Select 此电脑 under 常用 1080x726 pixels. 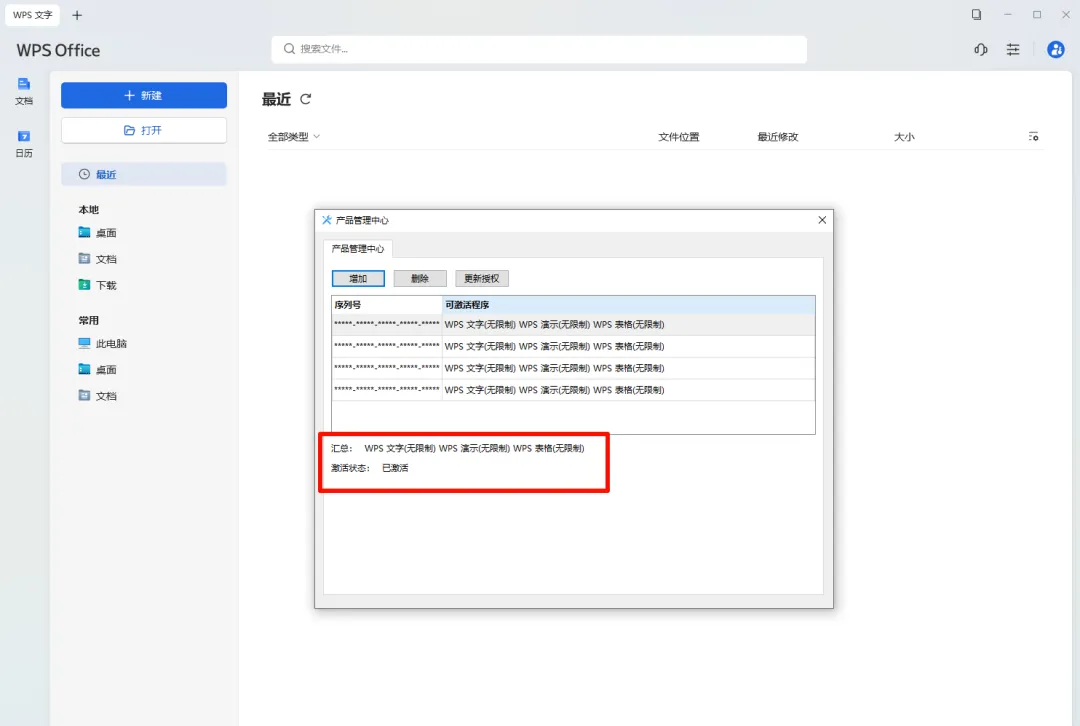click(x=103, y=344)
